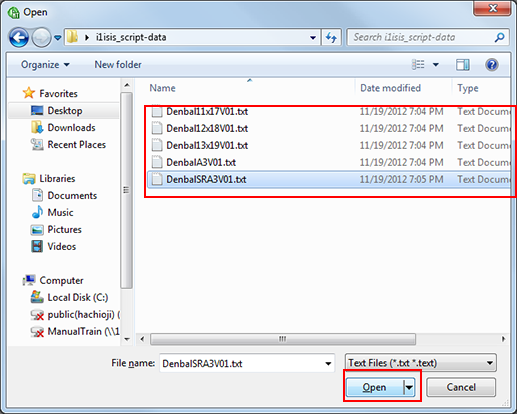Open the Documents library

tap(72, 196)
